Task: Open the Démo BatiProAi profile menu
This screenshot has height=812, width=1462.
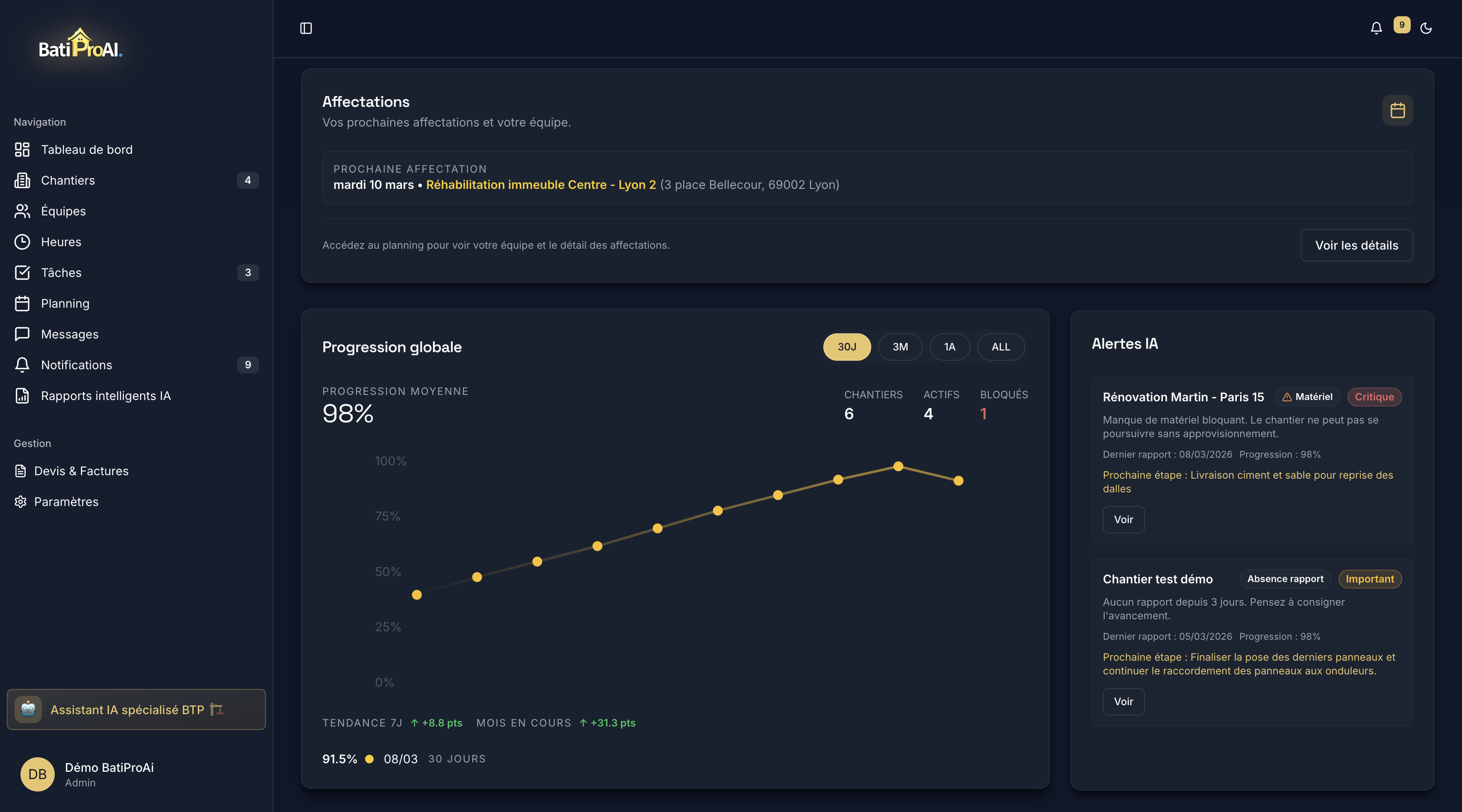Action: coord(109,774)
